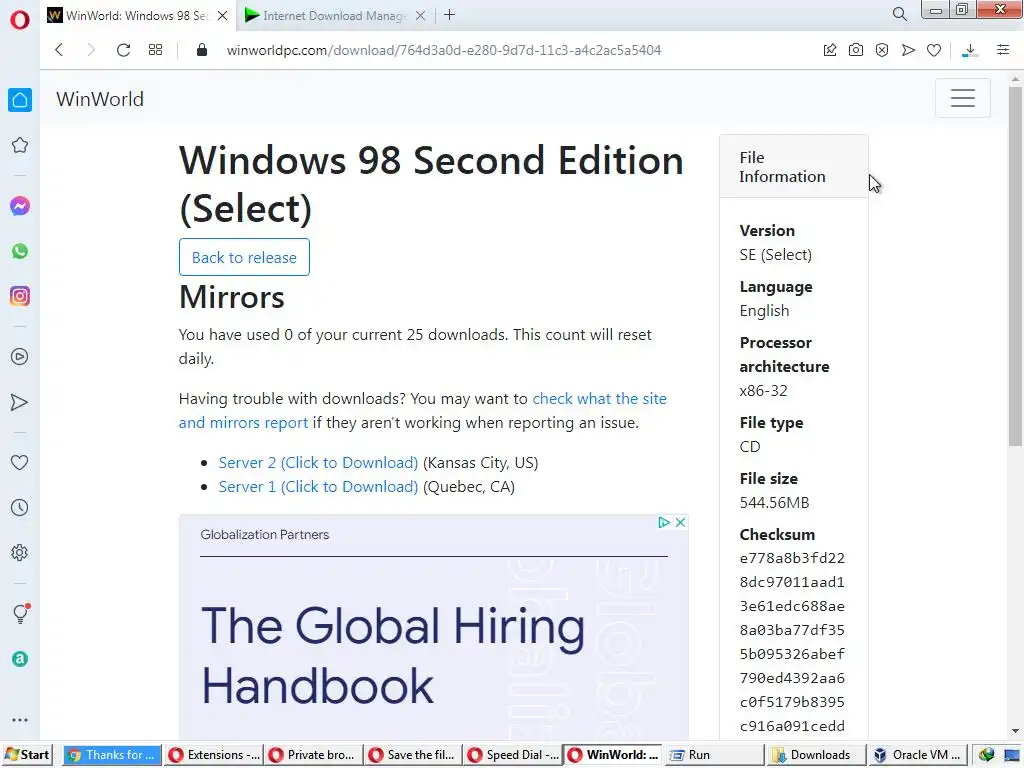Download from Server 1 Quebec

click(x=318, y=487)
